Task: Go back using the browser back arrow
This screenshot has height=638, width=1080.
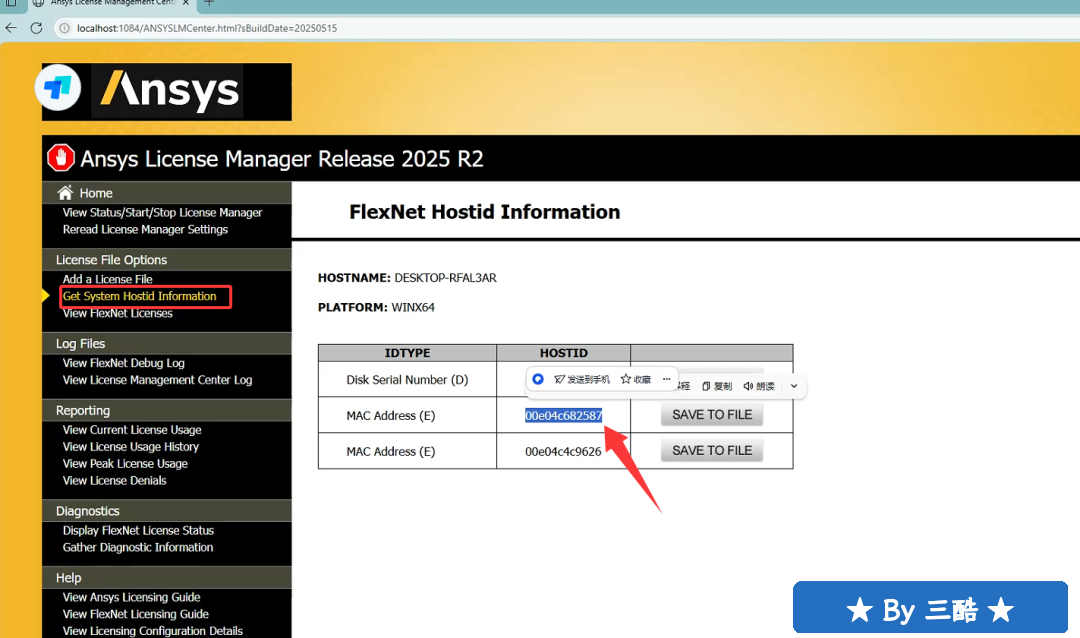Action: point(11,28)
